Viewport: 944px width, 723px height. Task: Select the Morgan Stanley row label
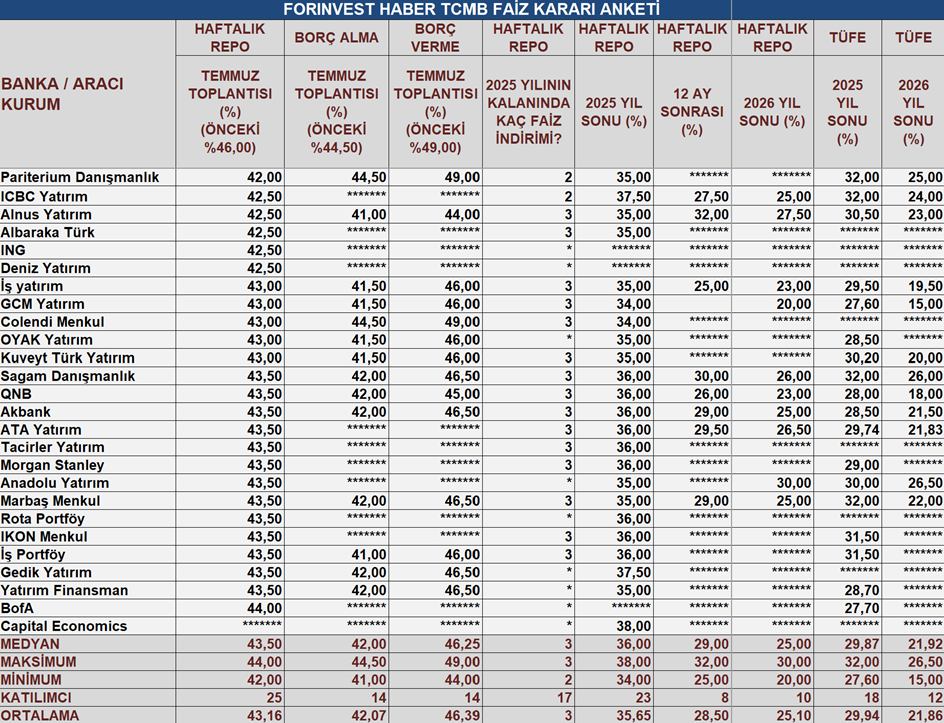click(52, 465)
